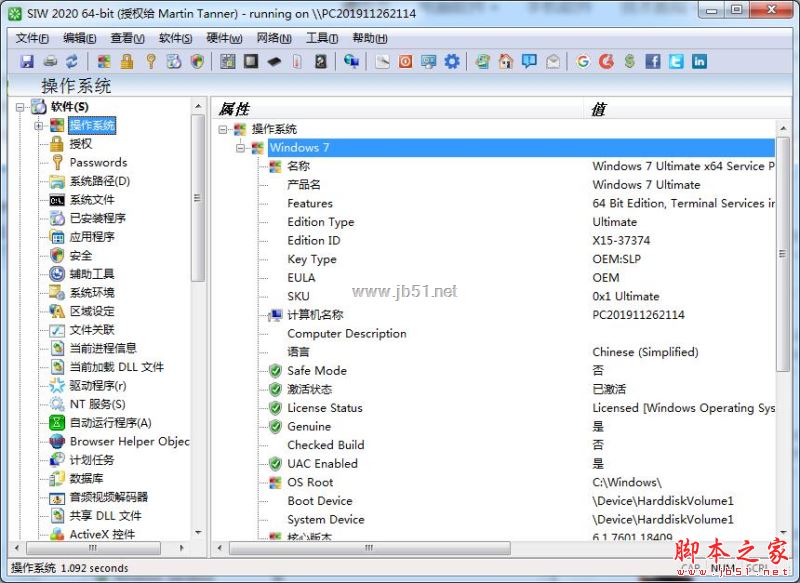
Task: Click the UAC Enabled property row
Action: pyautogui.click(x=518, y=464)
